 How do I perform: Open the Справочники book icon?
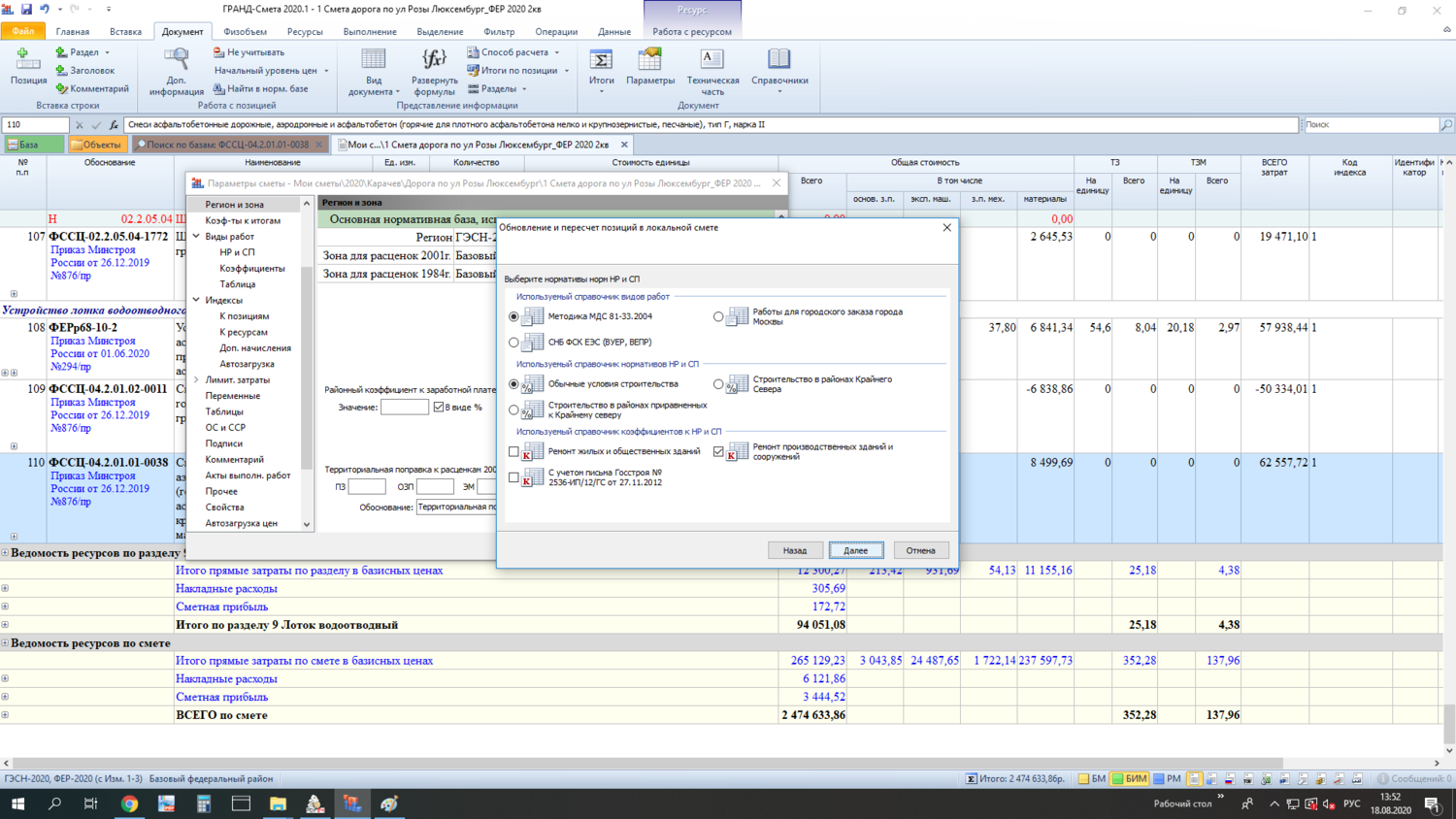[778, 60]
